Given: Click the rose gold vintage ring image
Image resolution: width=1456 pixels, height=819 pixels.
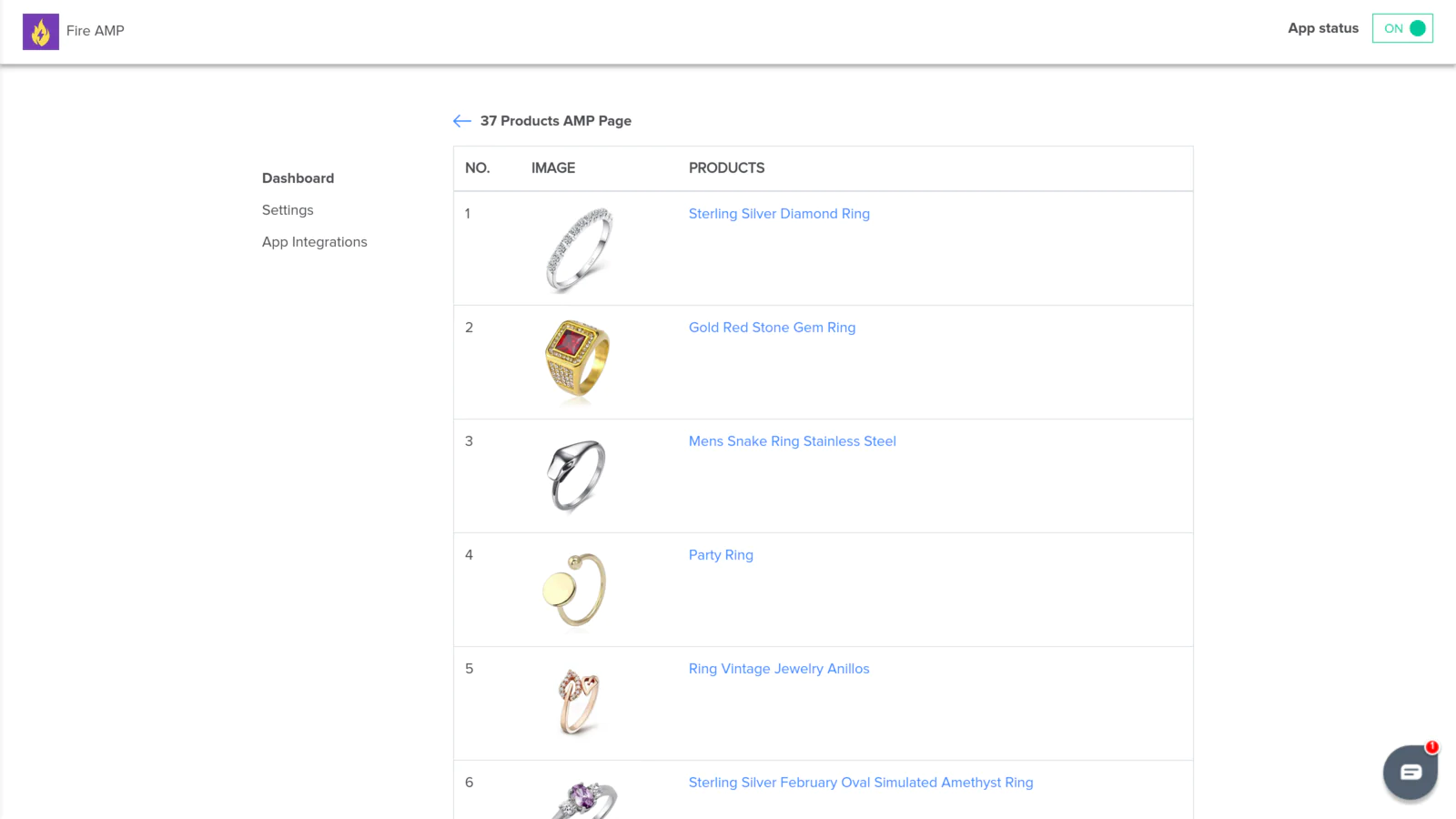Looking at the screenshot, I should tap(578, 702).
